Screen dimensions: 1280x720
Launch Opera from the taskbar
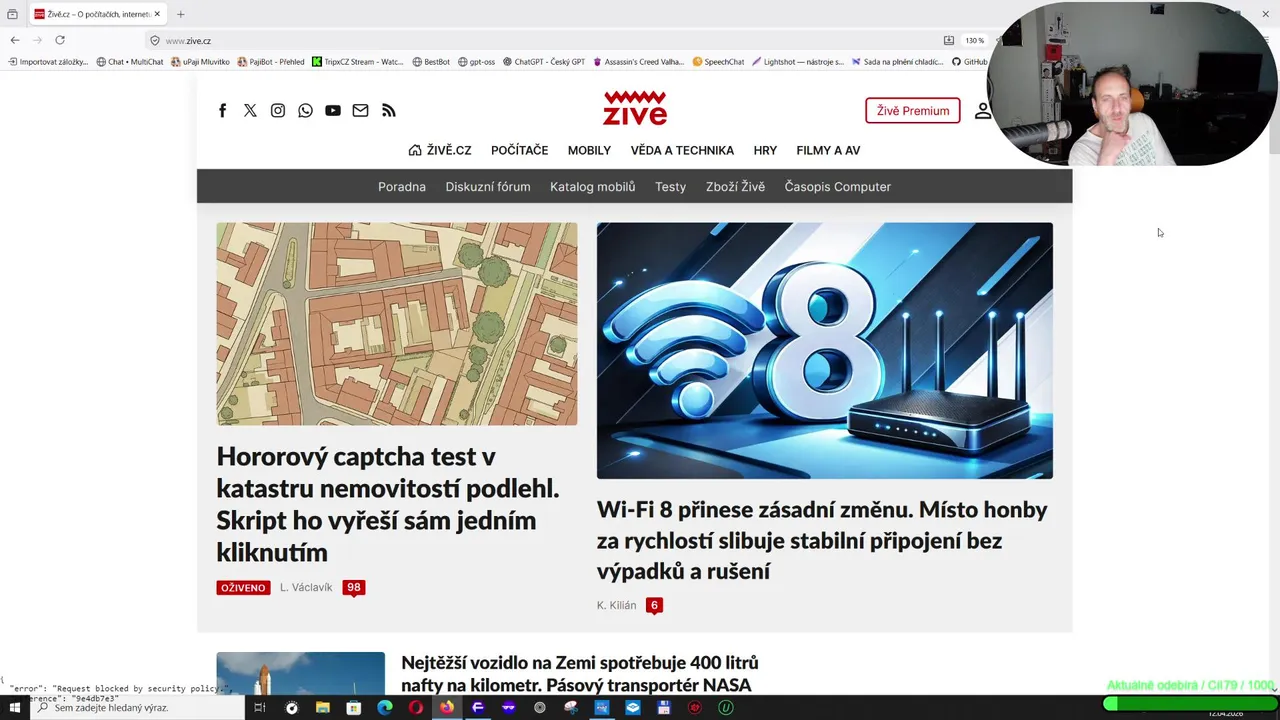(415, 707)
